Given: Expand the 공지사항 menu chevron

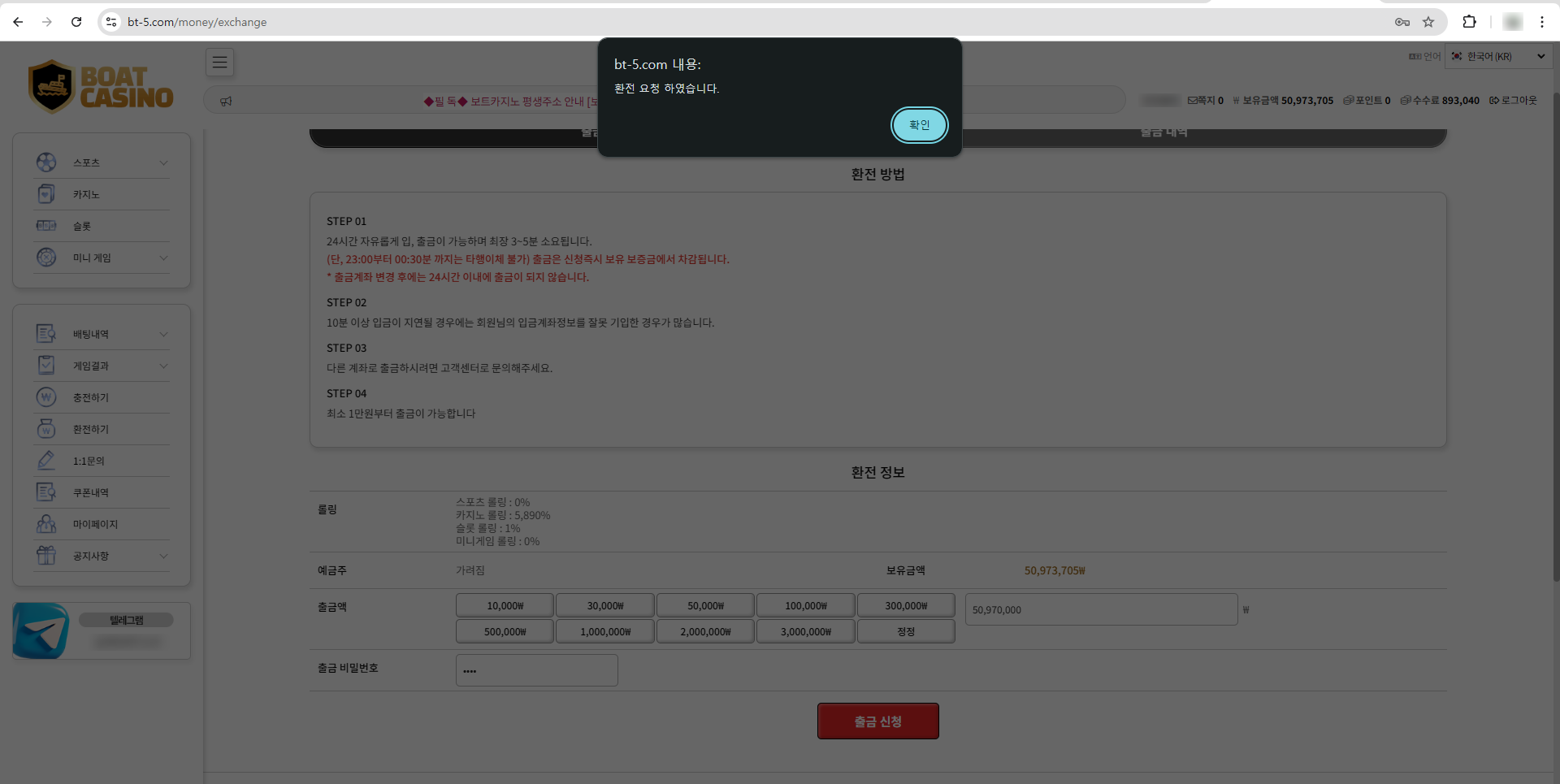Looking at the screenshot, I should [x=163, y=556].
